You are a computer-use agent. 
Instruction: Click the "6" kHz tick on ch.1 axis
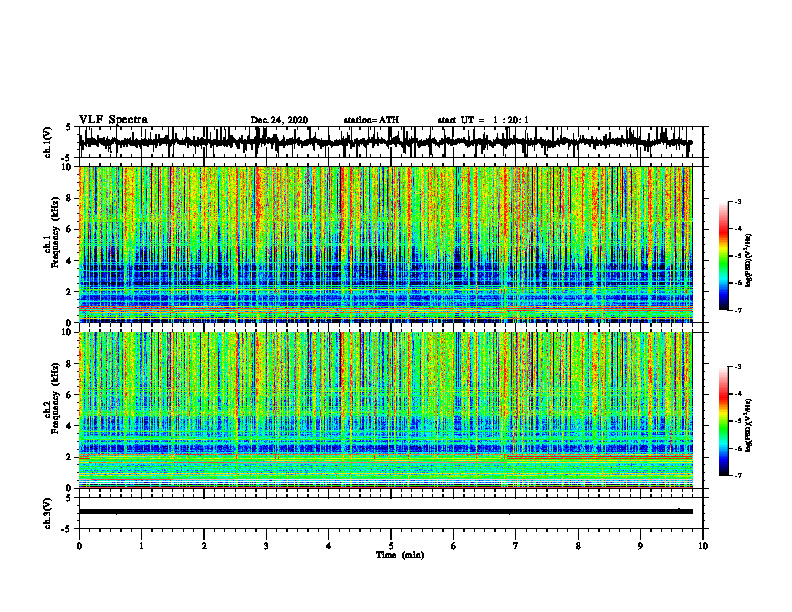pos(69,230)
